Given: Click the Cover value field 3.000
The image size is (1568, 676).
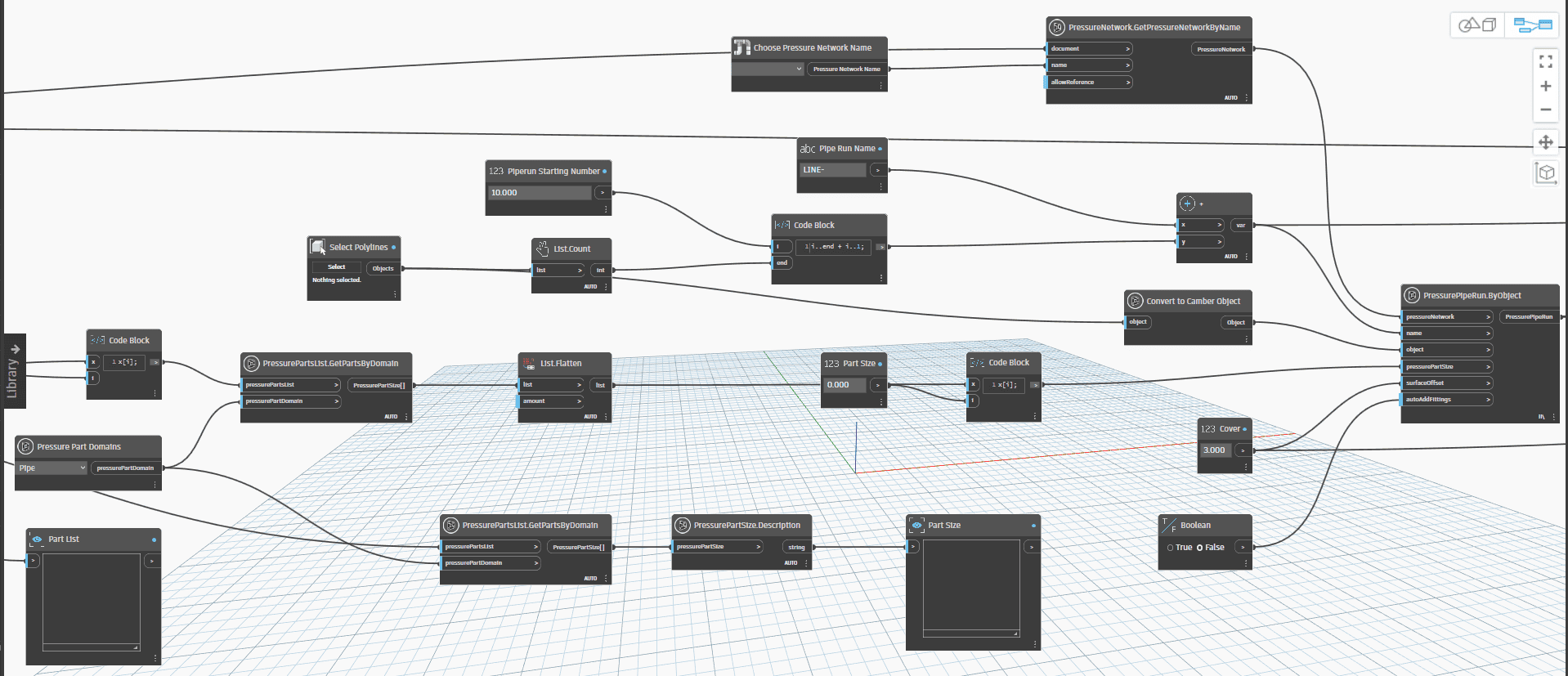Looking at the screenshot, I should [1216, 450].
